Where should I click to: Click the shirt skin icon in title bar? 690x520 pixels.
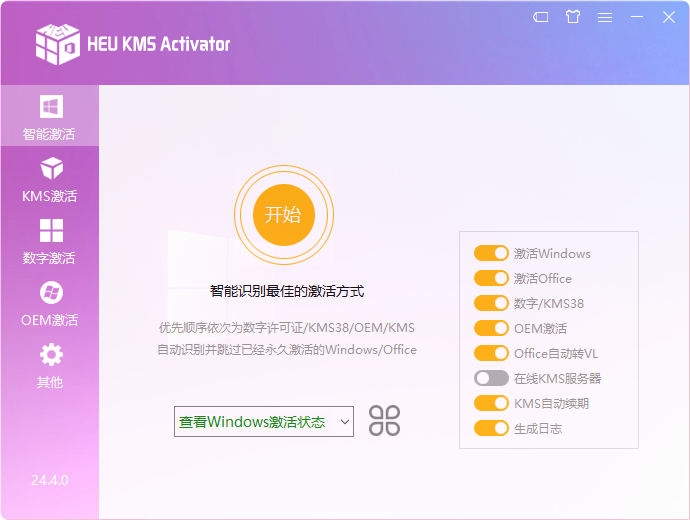[572, 17]
